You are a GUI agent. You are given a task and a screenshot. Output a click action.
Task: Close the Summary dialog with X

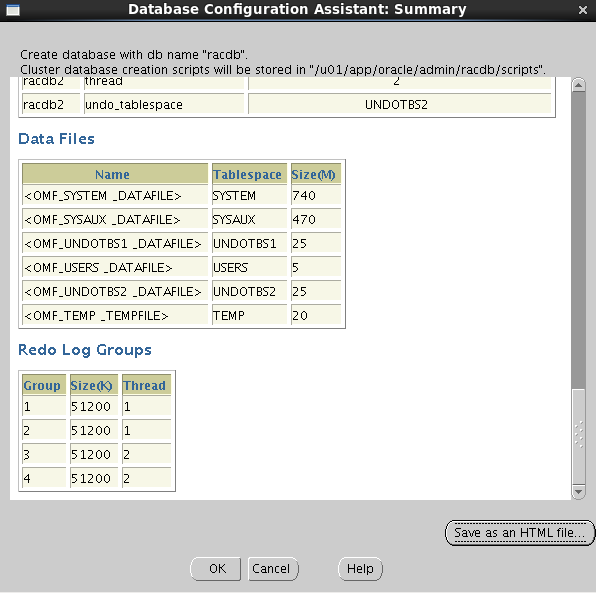tap(582, 10)
